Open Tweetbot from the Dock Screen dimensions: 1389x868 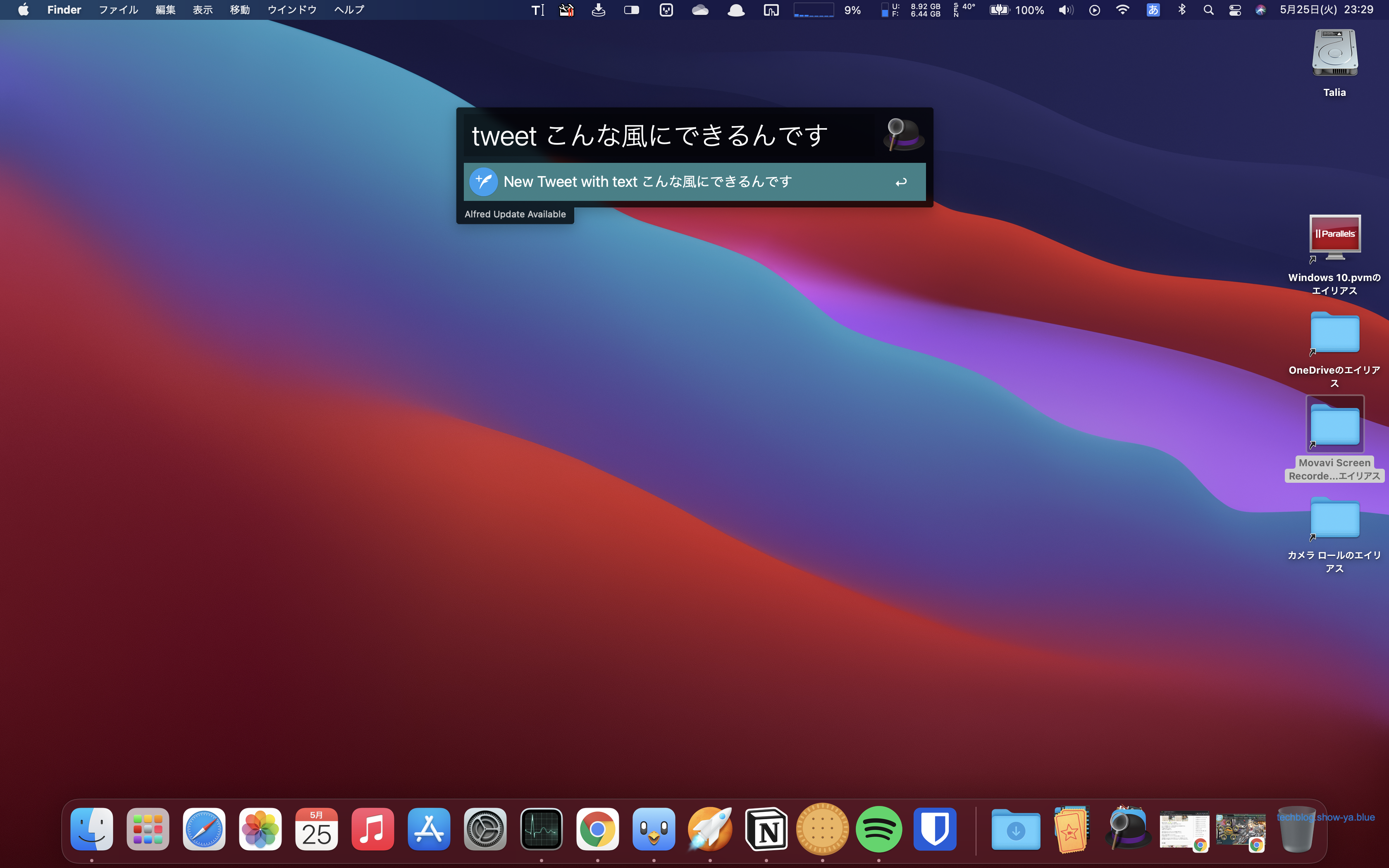(654, 830)
